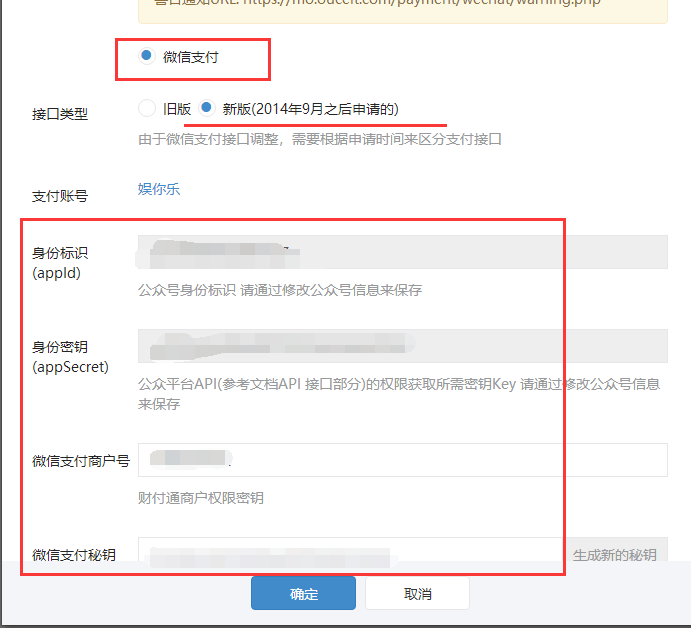Screen dimensions: 691x628
Task: Click the 微信支付秘钥 label
Action: pos(74,554)
